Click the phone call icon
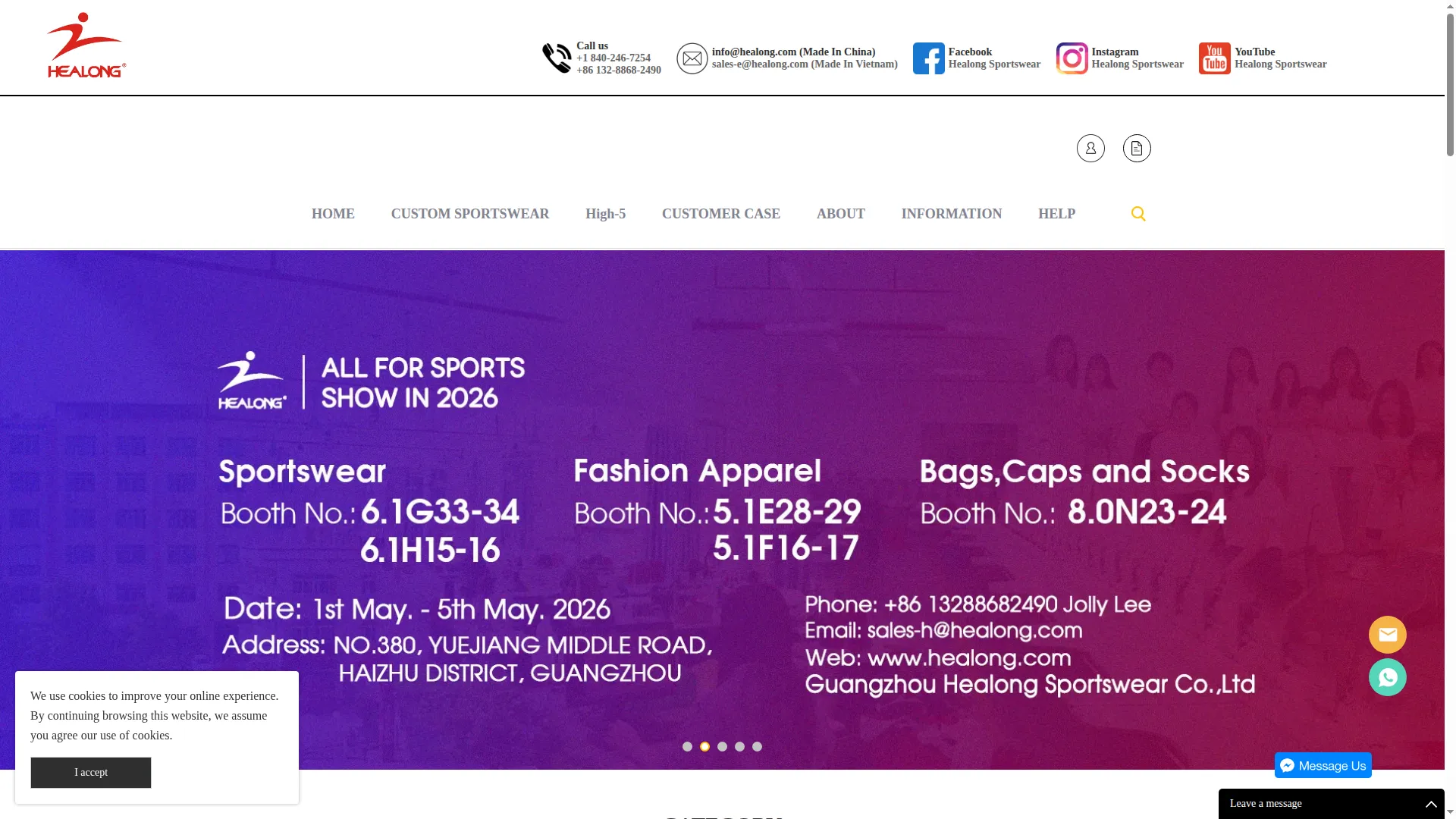The width and height of the screenshot is (1456, 819). (x=557, y=58)
